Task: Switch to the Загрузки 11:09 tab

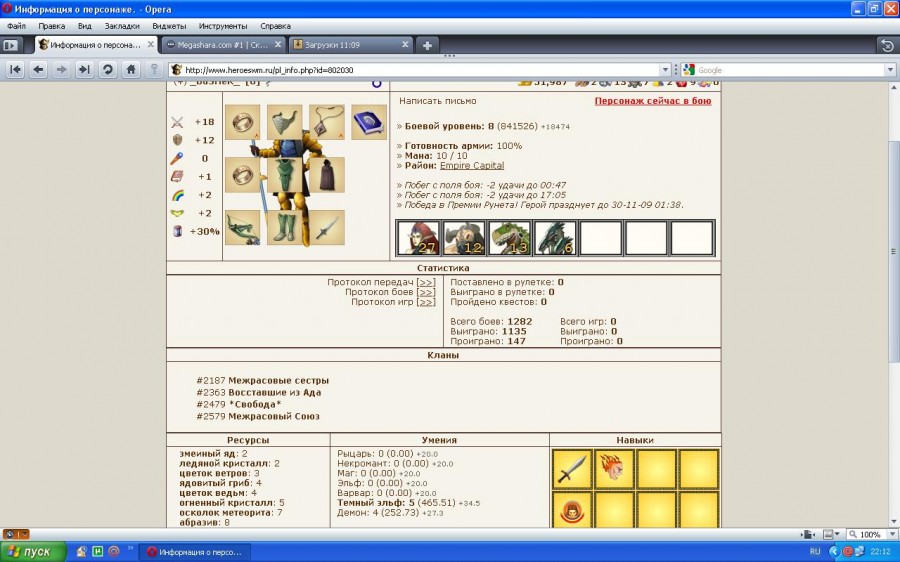Action: click(349, 45)
